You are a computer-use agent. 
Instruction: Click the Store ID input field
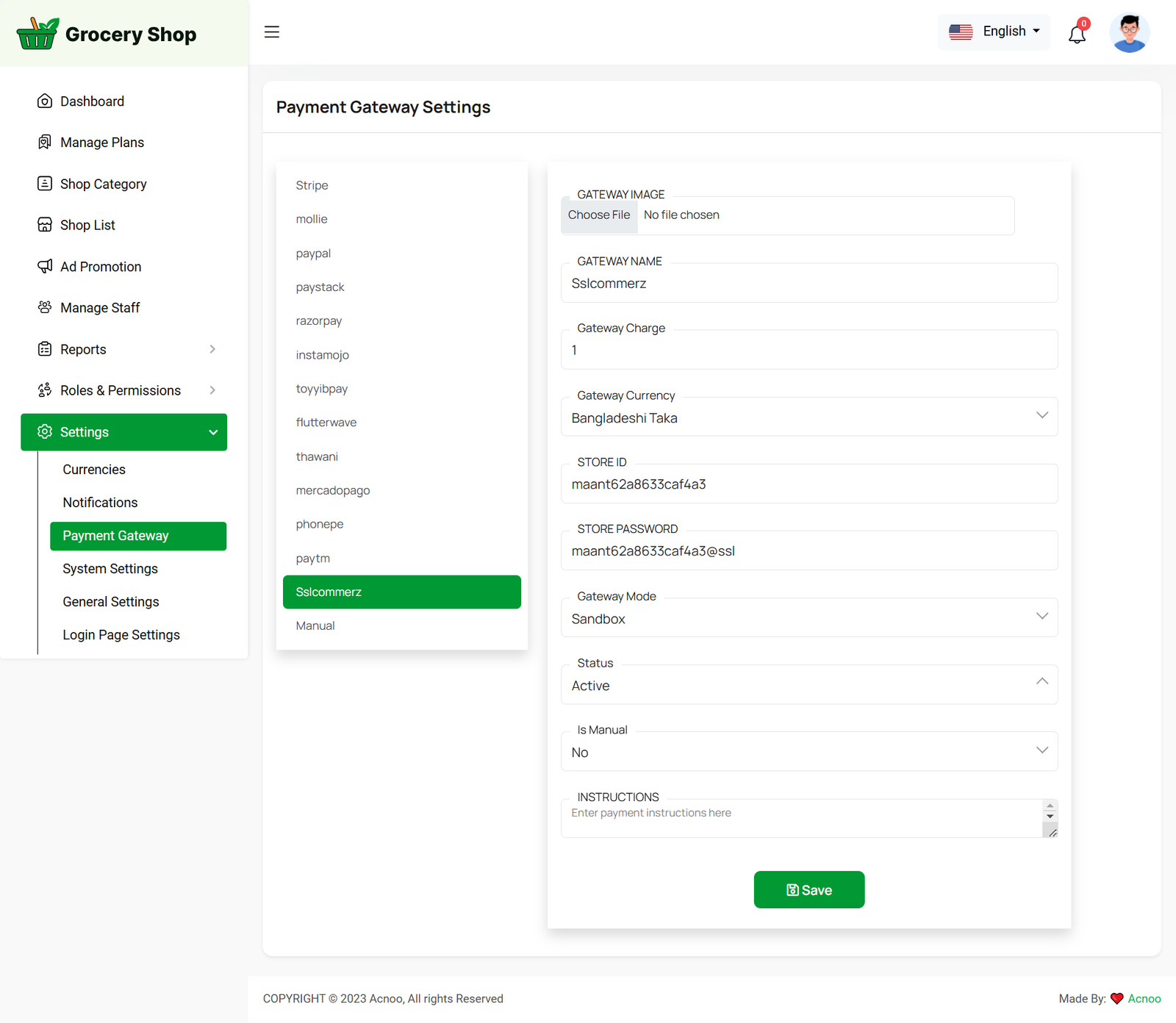(808, 484)
